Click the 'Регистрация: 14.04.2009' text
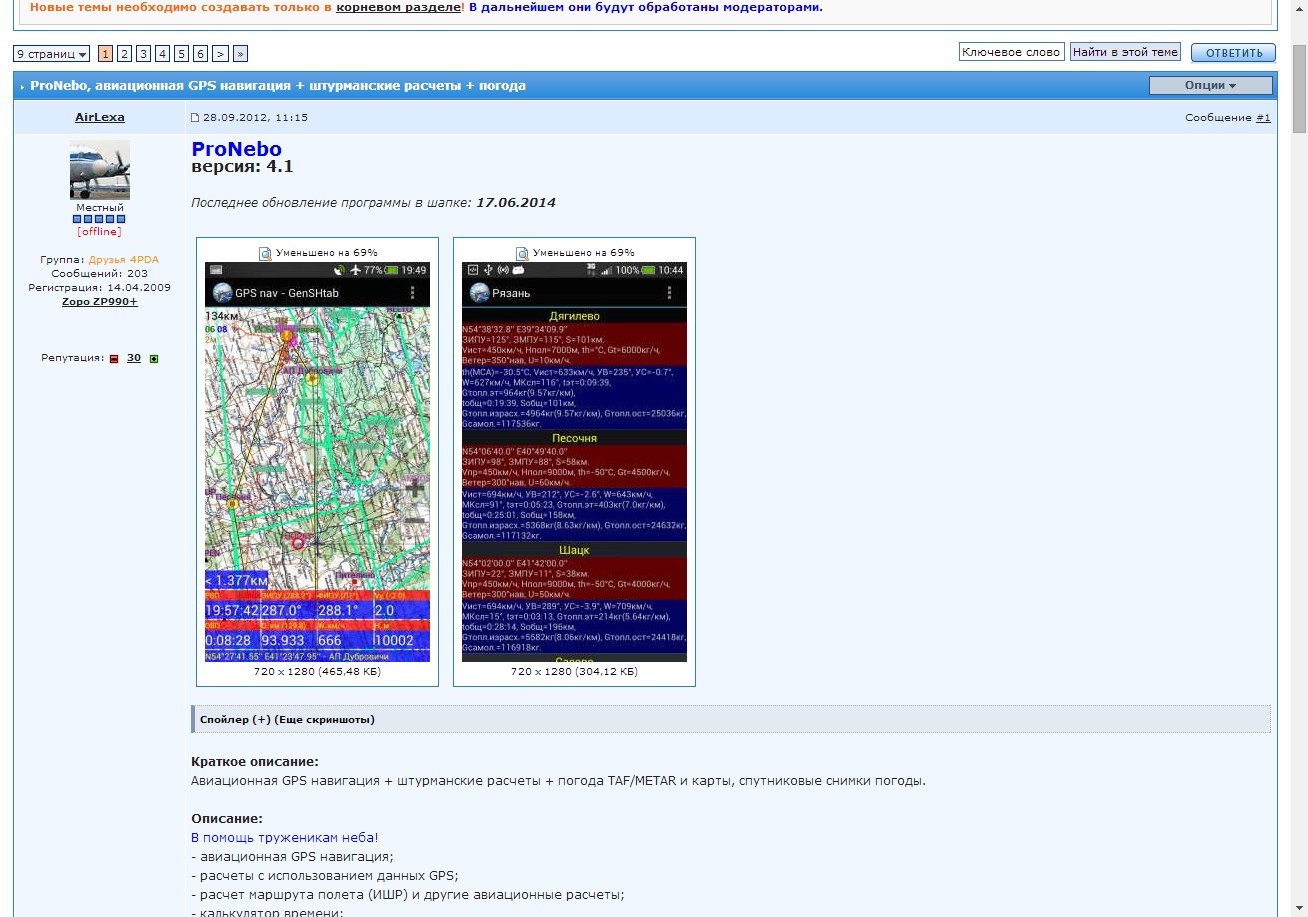Viewport: 1308px width, 917px height. (x=100, y=288)
